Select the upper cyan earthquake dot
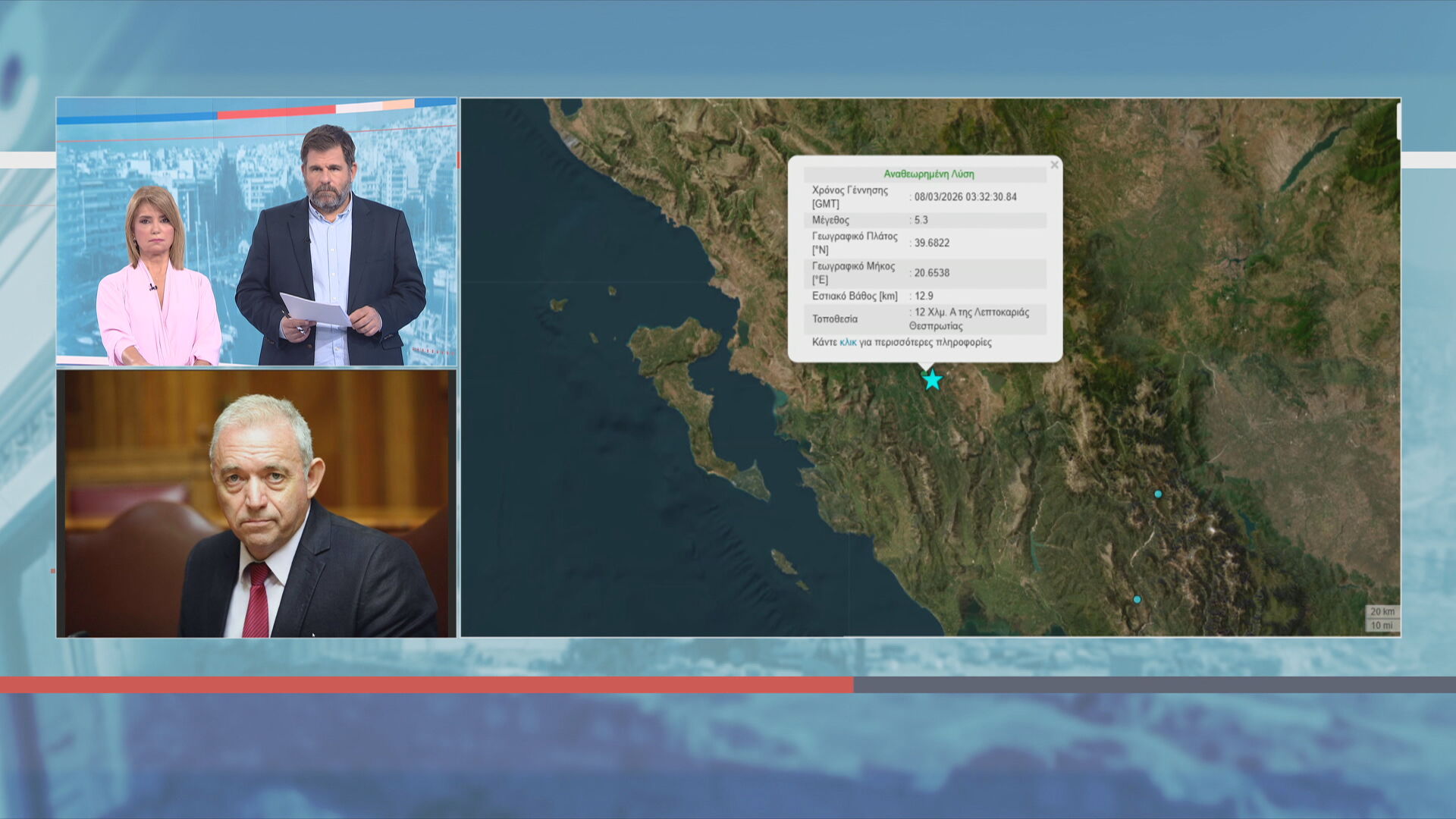 1158,494
